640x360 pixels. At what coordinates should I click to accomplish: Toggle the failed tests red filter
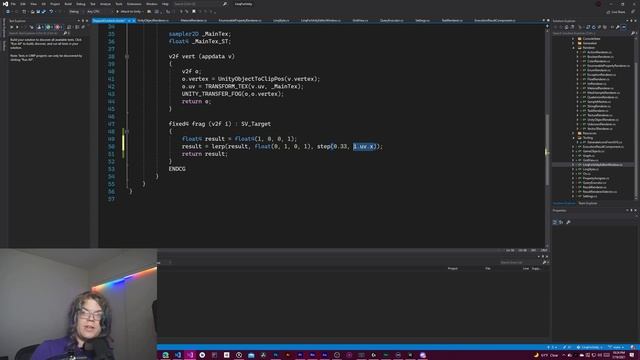click(x=57, y=27)
